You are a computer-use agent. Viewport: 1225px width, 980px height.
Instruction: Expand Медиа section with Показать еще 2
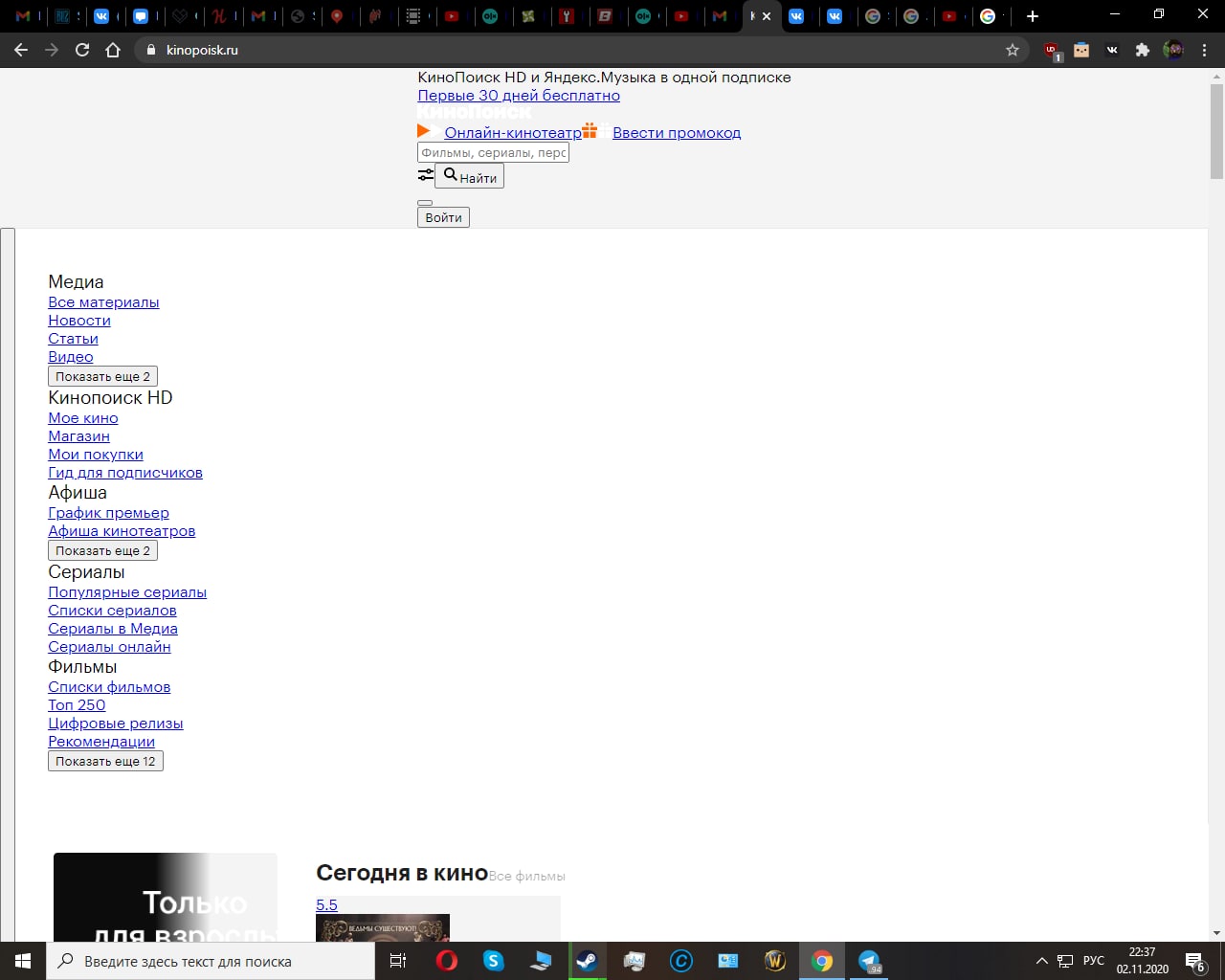point(103,377)
